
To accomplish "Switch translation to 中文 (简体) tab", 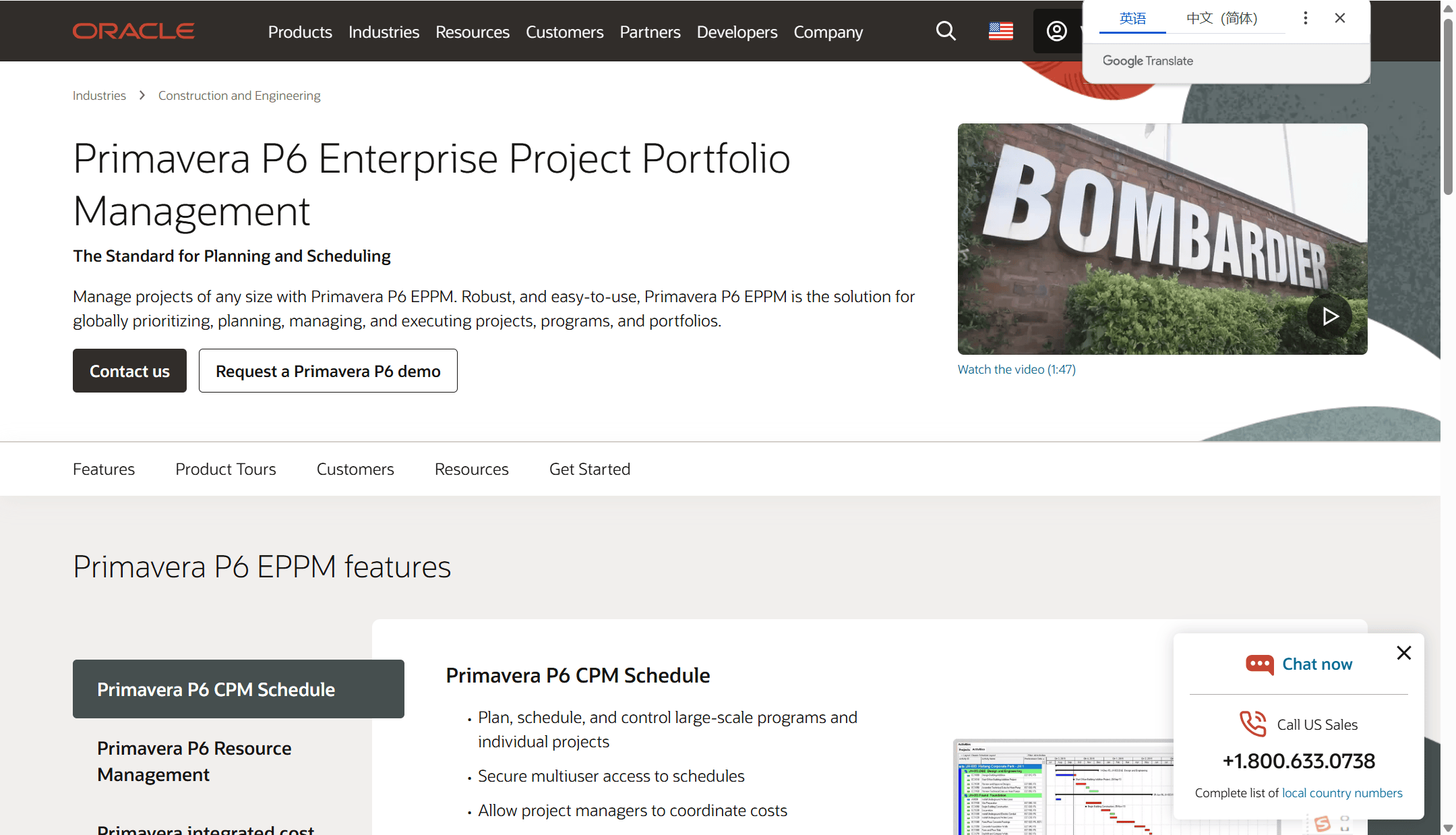I will [1221, 18].
